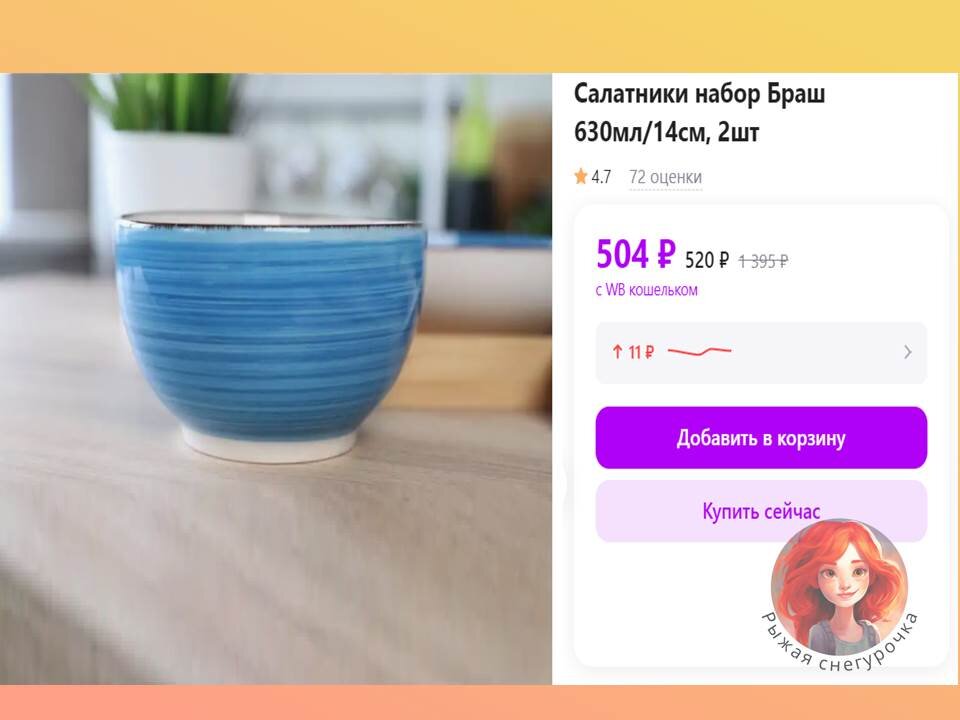Image resolution: width=960 pixels, height=720 pixels.
Task: Click the Купить сейчас button
Action: coord(761,511)
